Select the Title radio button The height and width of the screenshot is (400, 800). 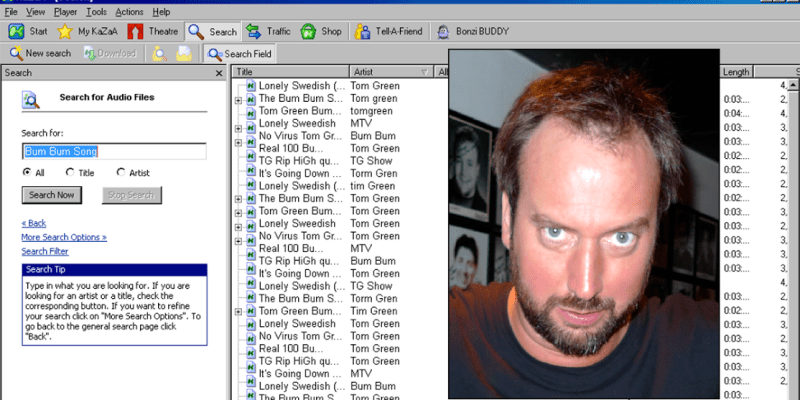(x=70, y=172)
